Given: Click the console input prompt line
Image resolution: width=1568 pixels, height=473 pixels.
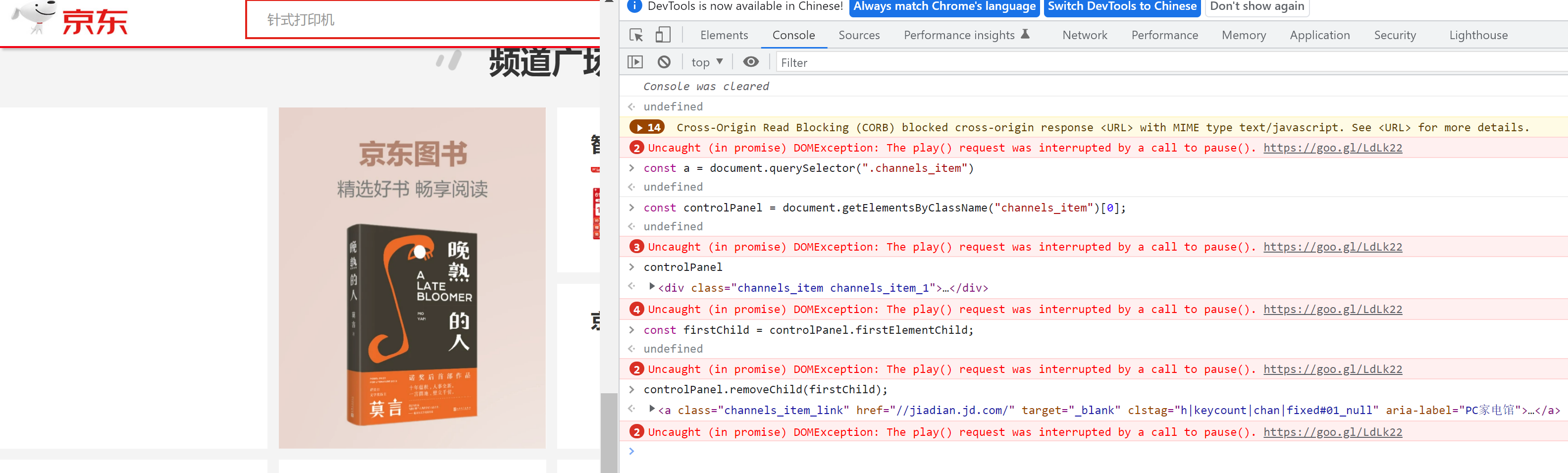Looking at the screenshot, I should [x=1093, y=452].
